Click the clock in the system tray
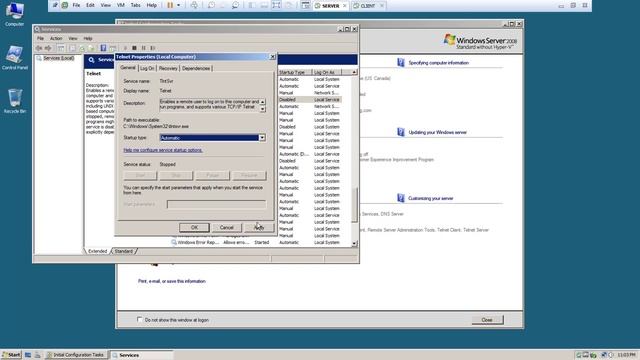Screen dimensions: 640x360 coord(627,355)
